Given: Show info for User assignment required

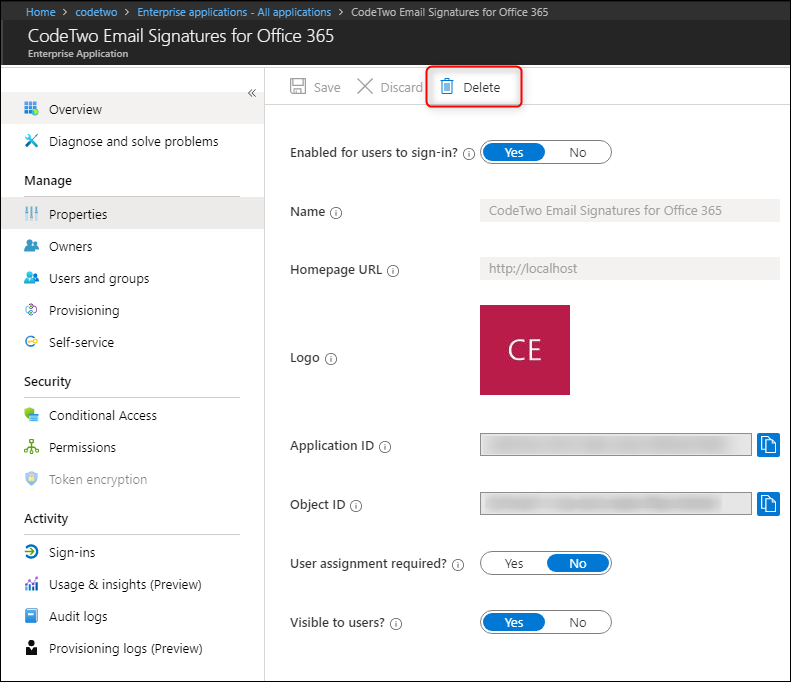Looking at the screenshot, I should click(458, 565).
